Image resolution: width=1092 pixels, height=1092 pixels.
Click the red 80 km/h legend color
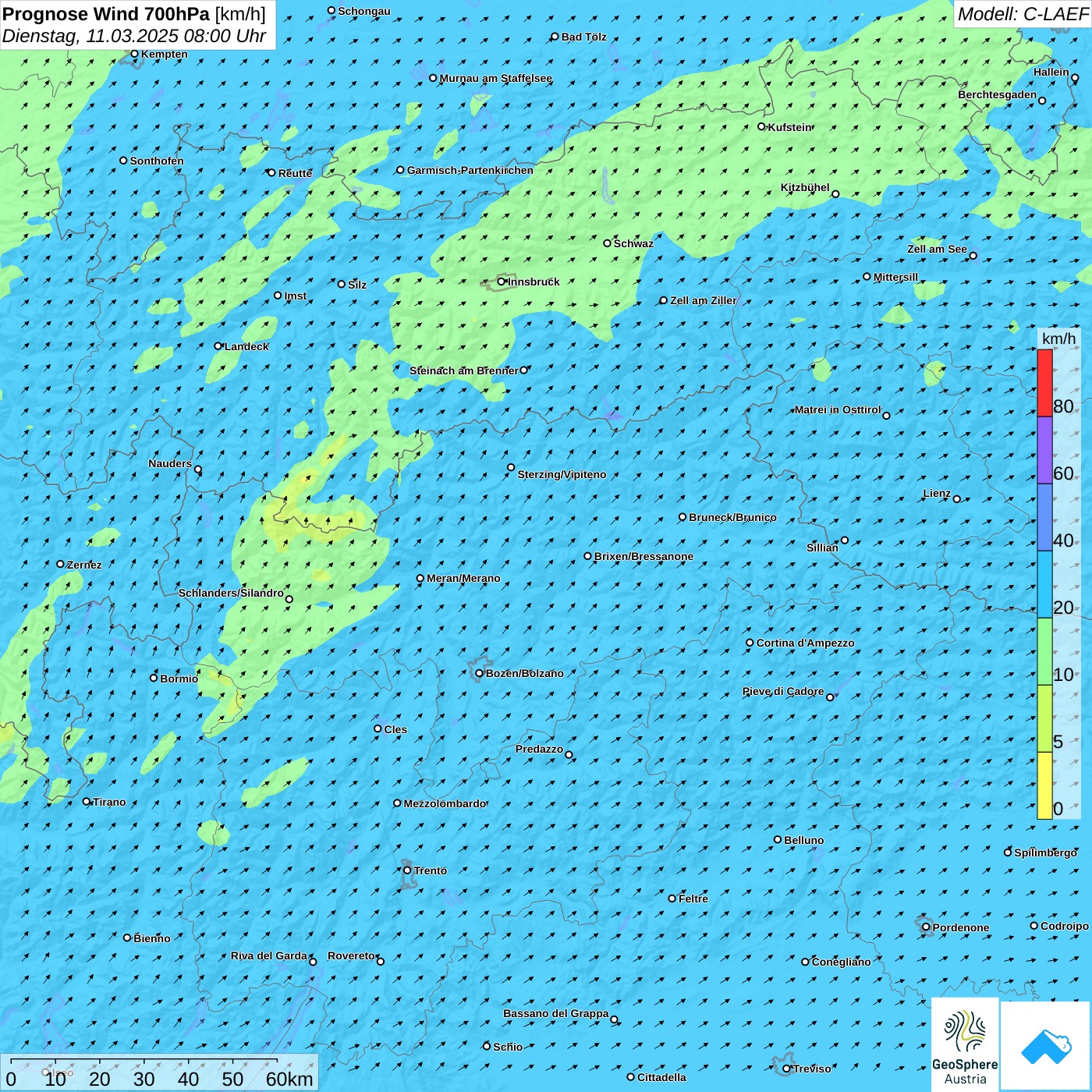coord(1044,383)
